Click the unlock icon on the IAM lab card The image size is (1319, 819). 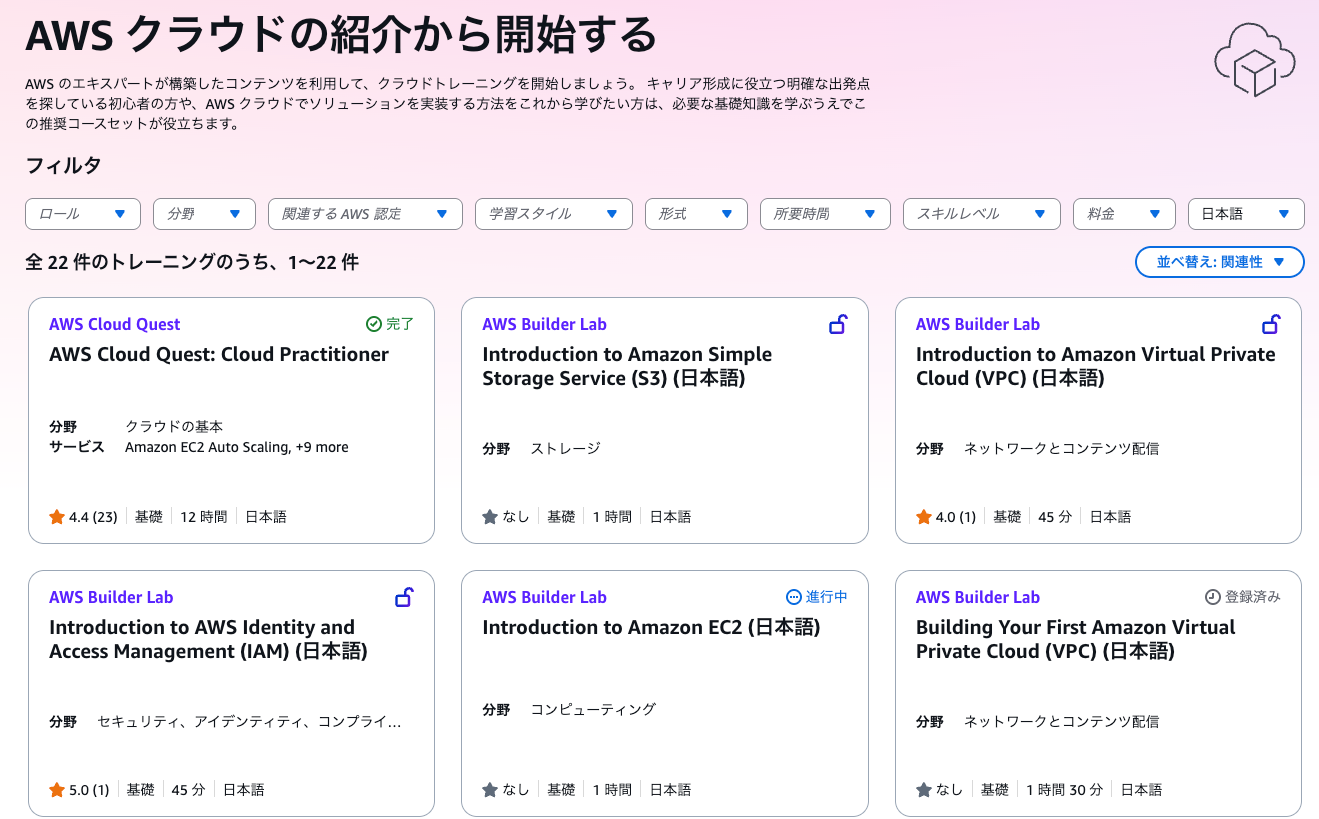(x=404, y=597)
